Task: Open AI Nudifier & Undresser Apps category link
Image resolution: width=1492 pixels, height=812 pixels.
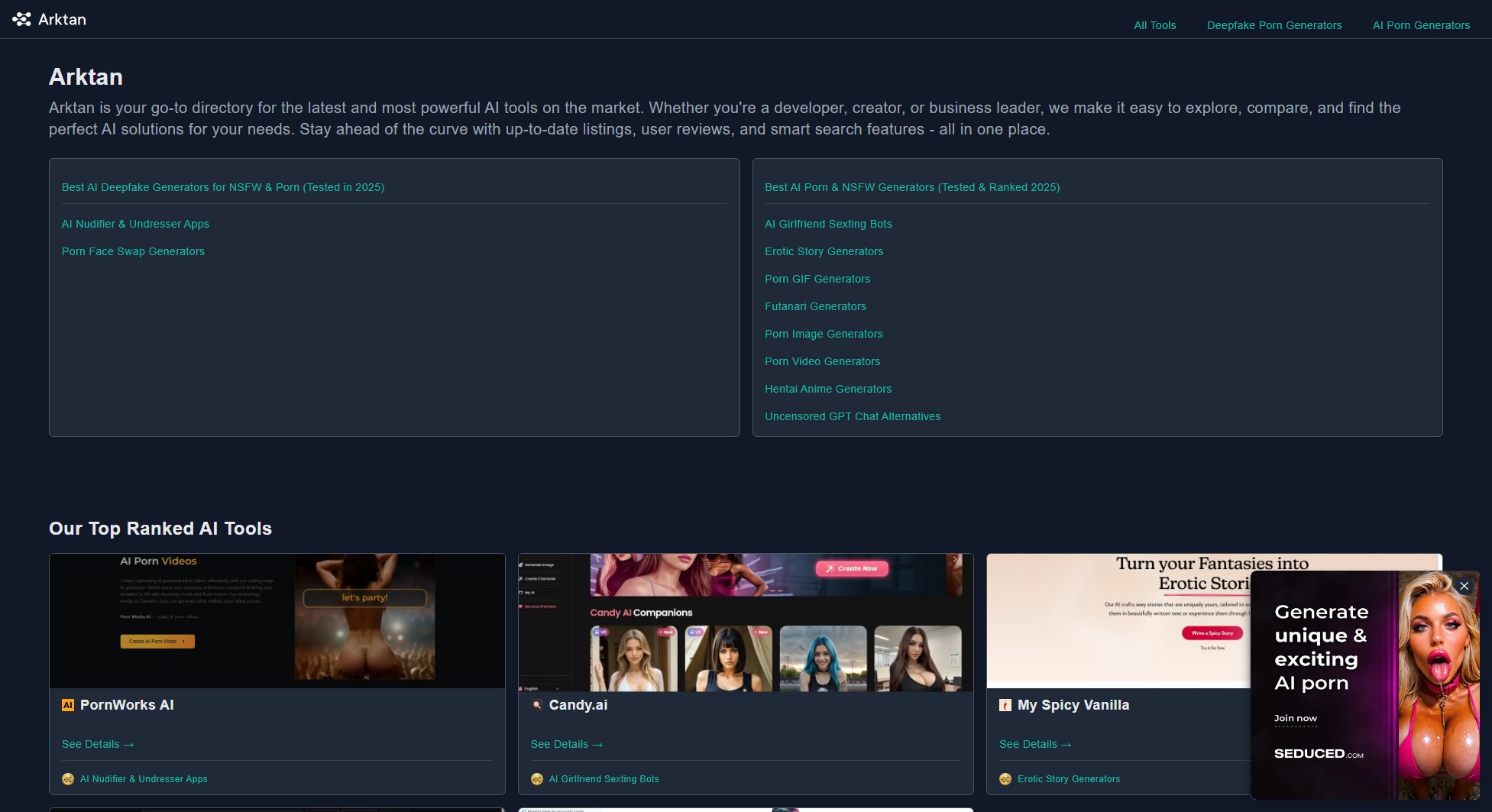Action: [x=135, y=224]
